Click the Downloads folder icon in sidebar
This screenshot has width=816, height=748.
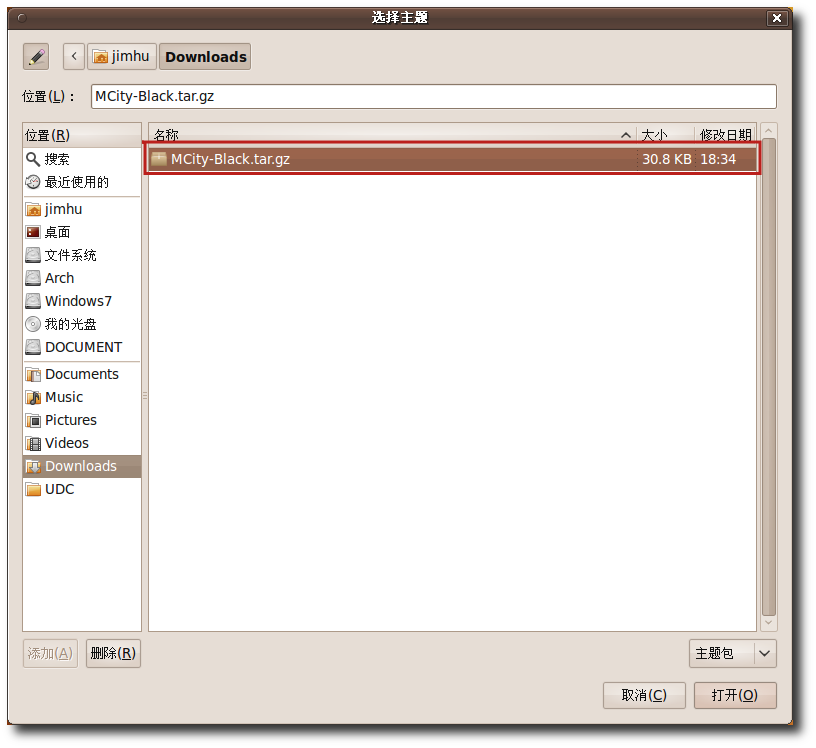[x=33, y=466]
